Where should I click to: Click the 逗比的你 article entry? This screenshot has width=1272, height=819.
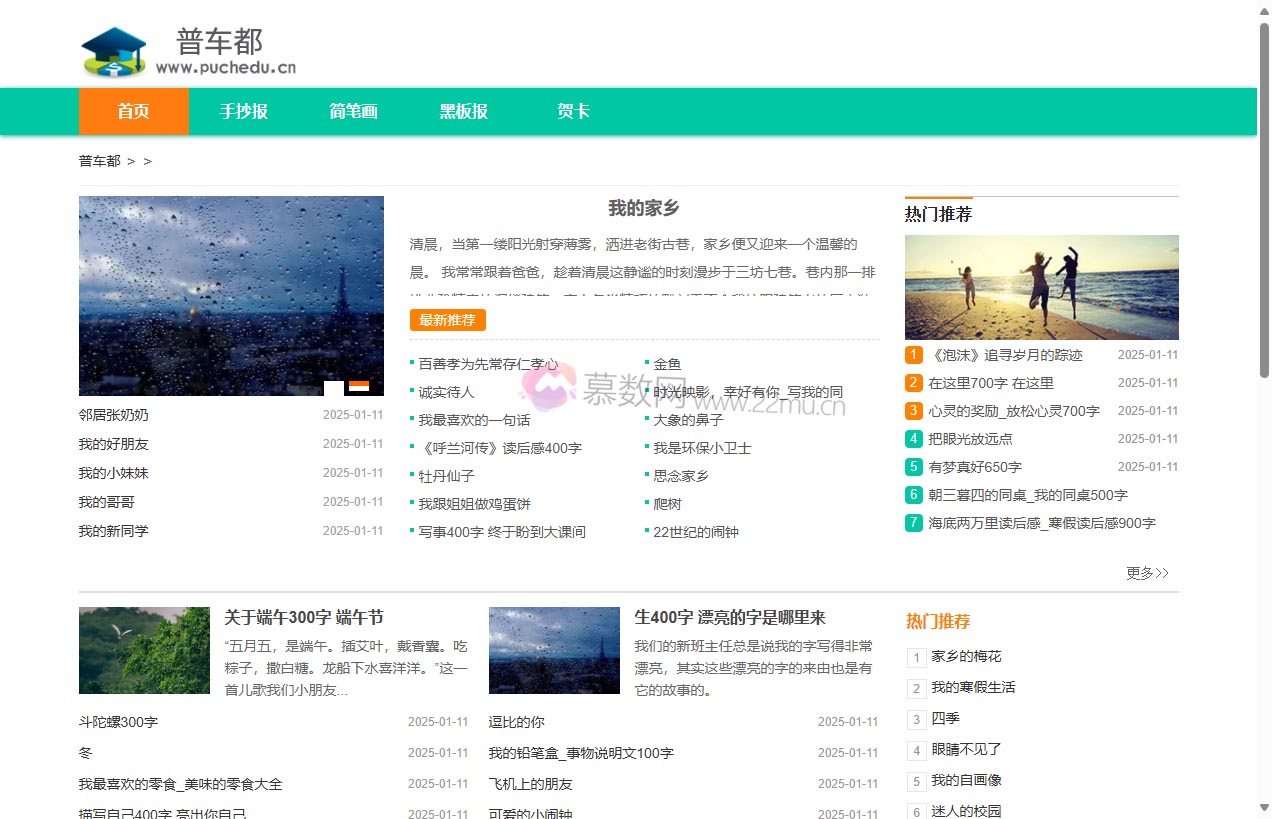(516, 722)
